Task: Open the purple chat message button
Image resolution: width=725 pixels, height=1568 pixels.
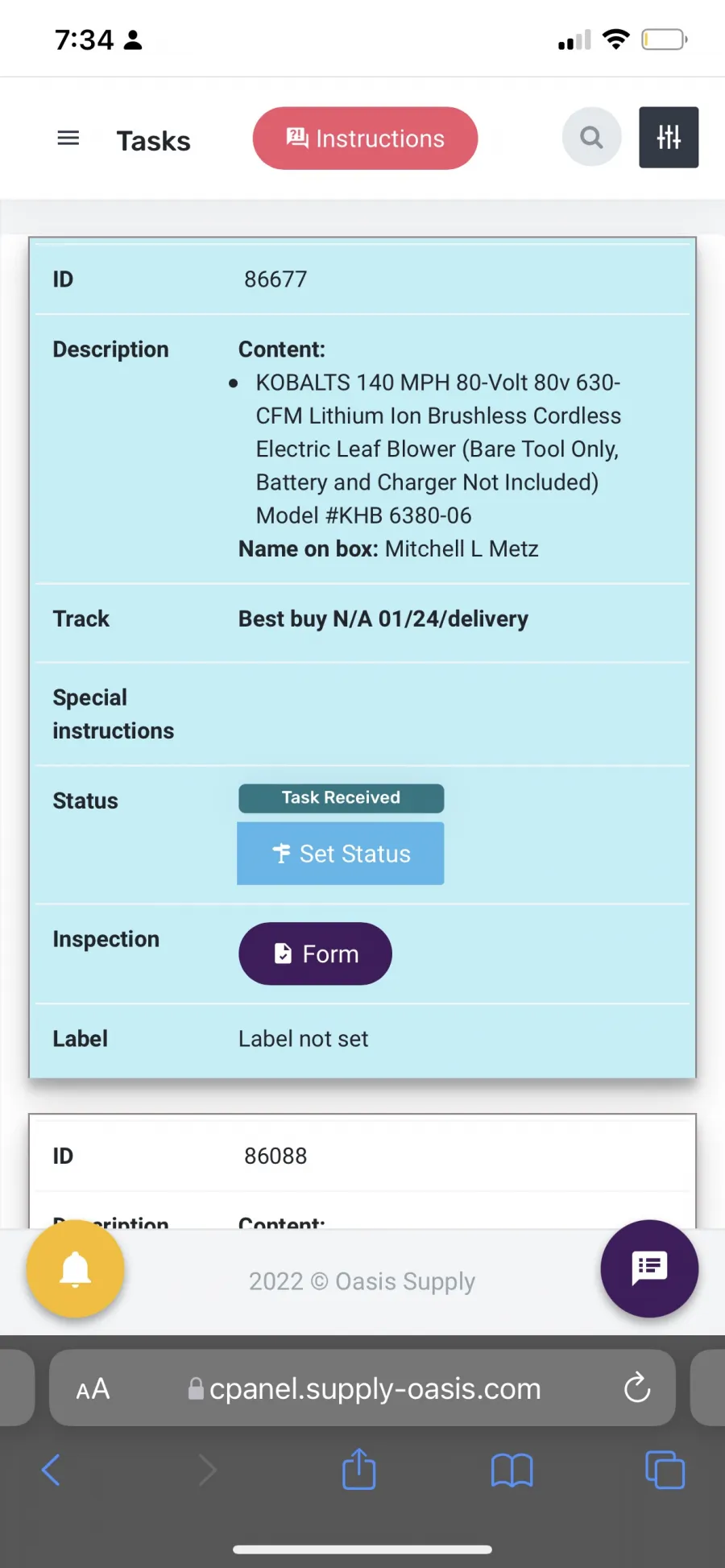Action: click(x=649, y=1268)
